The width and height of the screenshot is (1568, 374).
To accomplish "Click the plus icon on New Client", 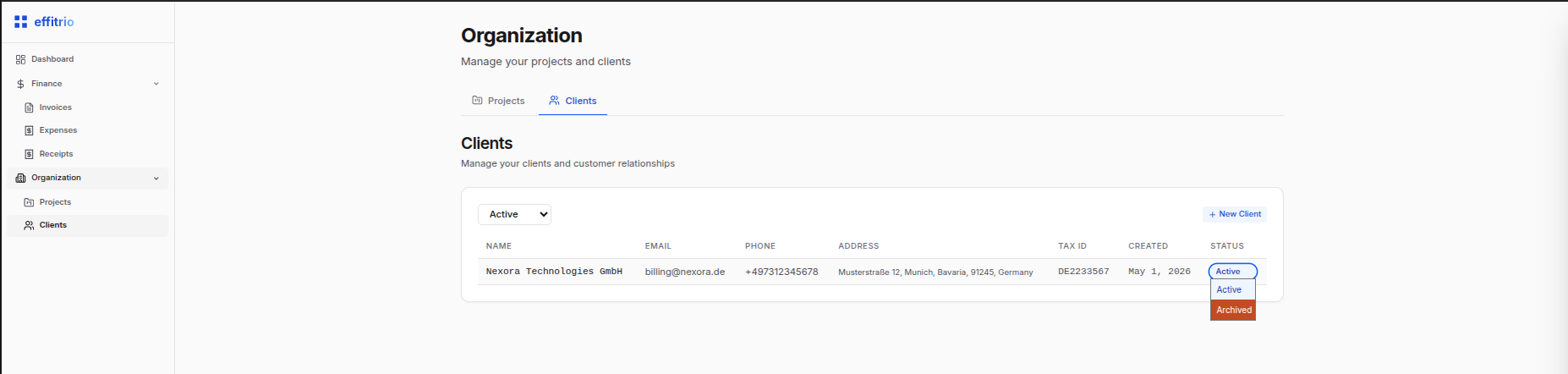I will (1212, 214).
